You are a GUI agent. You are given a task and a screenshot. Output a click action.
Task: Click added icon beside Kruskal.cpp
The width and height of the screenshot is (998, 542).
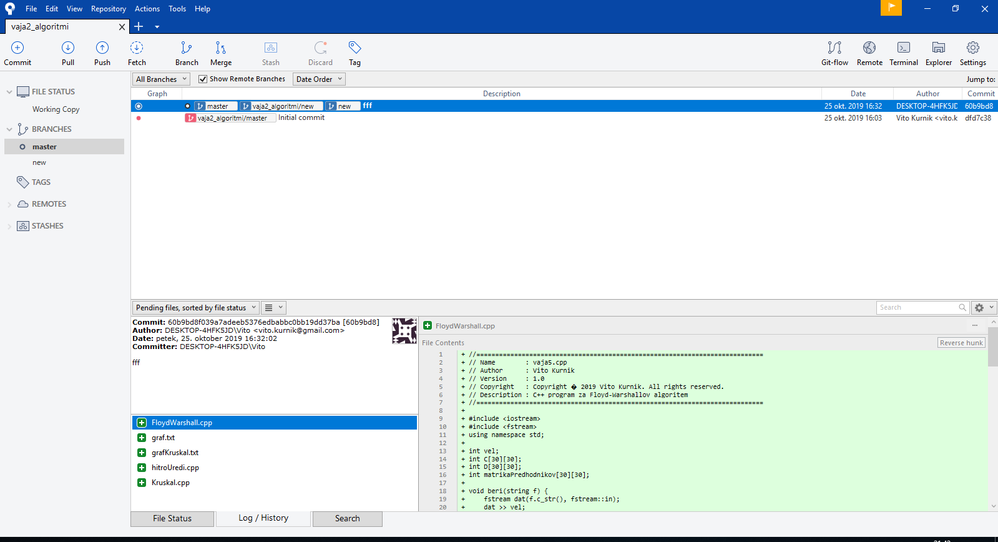click(x=141, y=482)
